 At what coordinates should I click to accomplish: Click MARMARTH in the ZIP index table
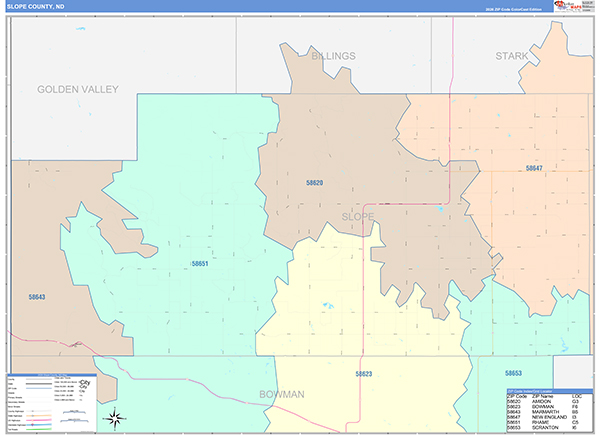click(x=545, y=412)
